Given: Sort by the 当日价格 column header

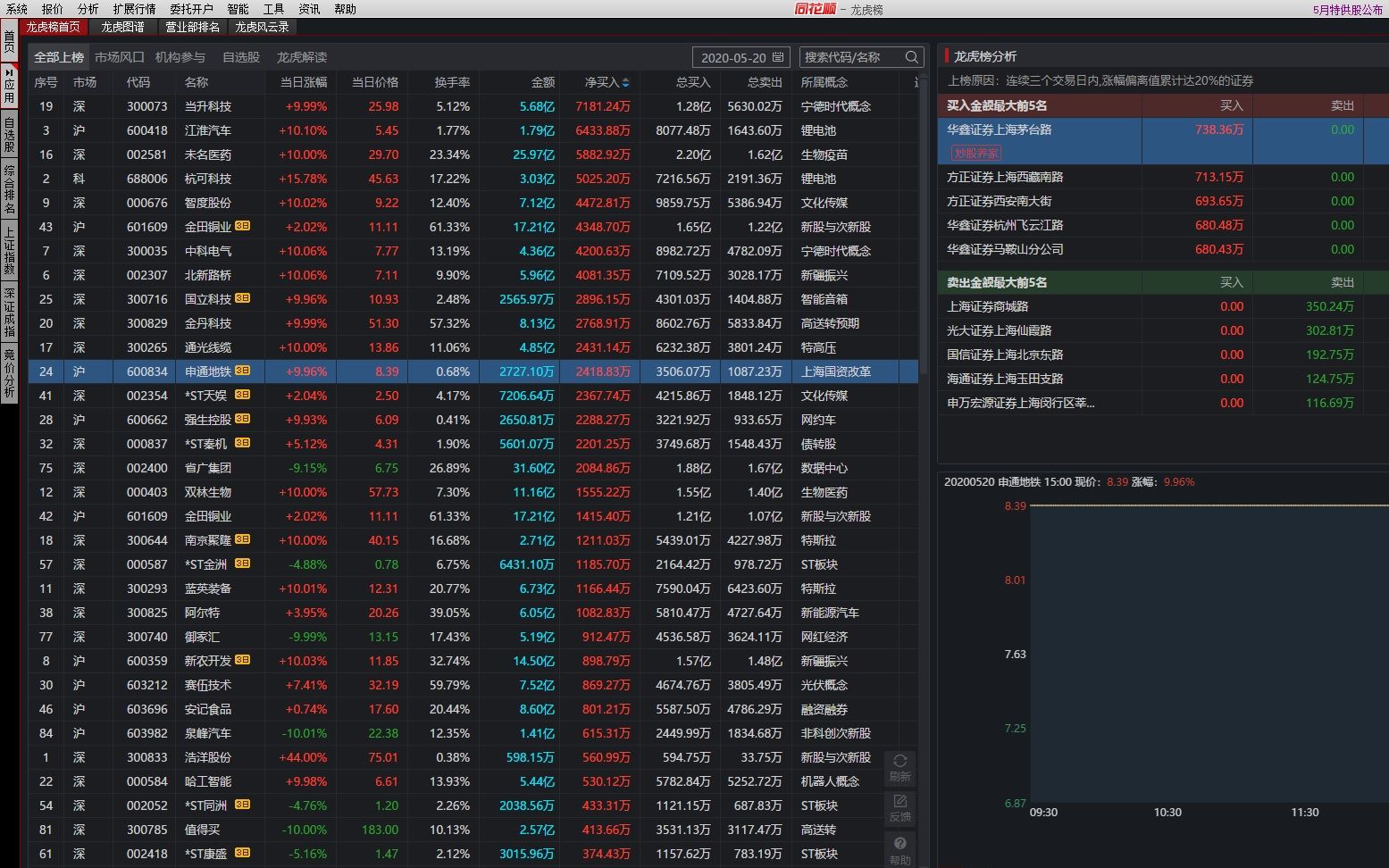Looking at the screenshot, I should click(x=375, y=82).
